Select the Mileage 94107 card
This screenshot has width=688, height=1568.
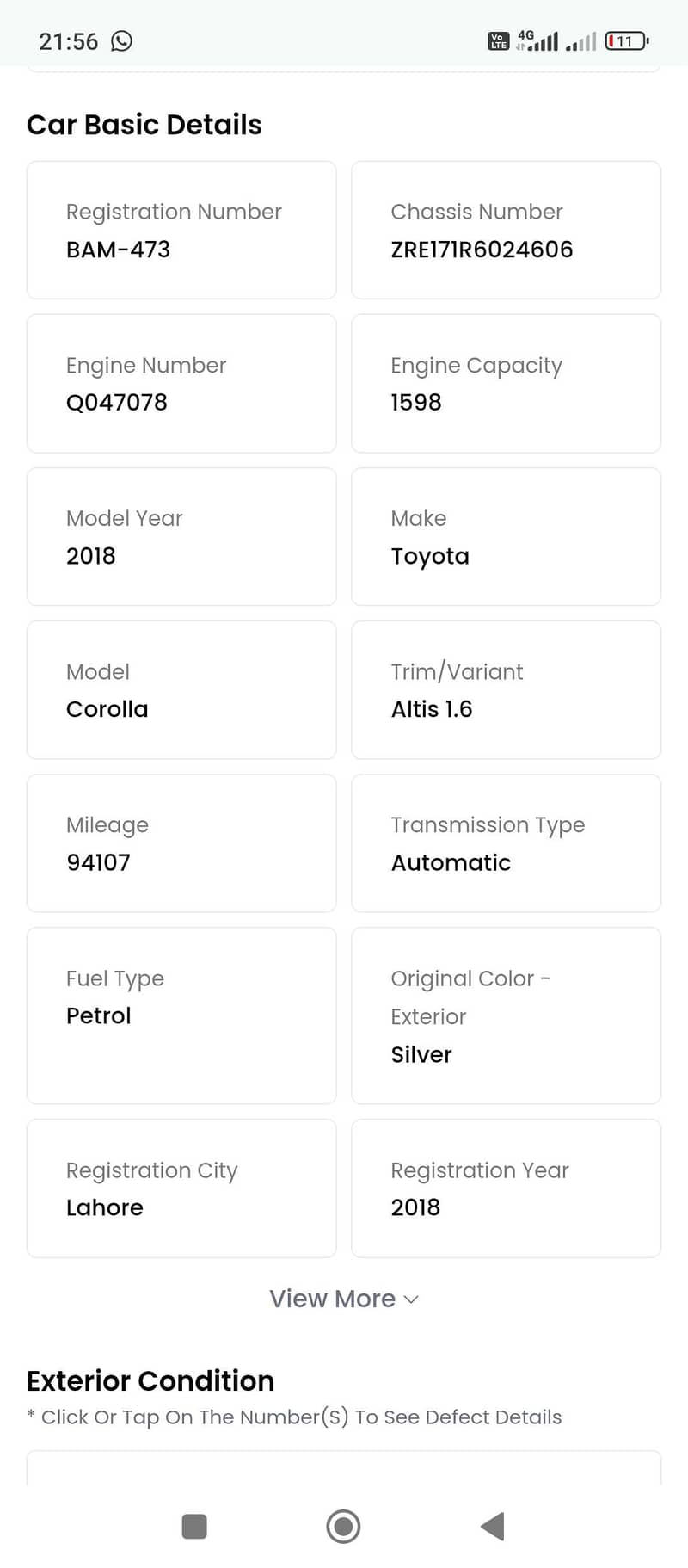(x=181, y=843)
